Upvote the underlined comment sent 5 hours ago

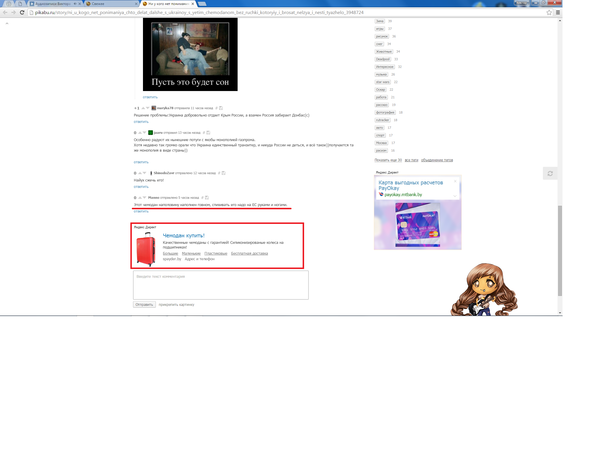[140, 198]
